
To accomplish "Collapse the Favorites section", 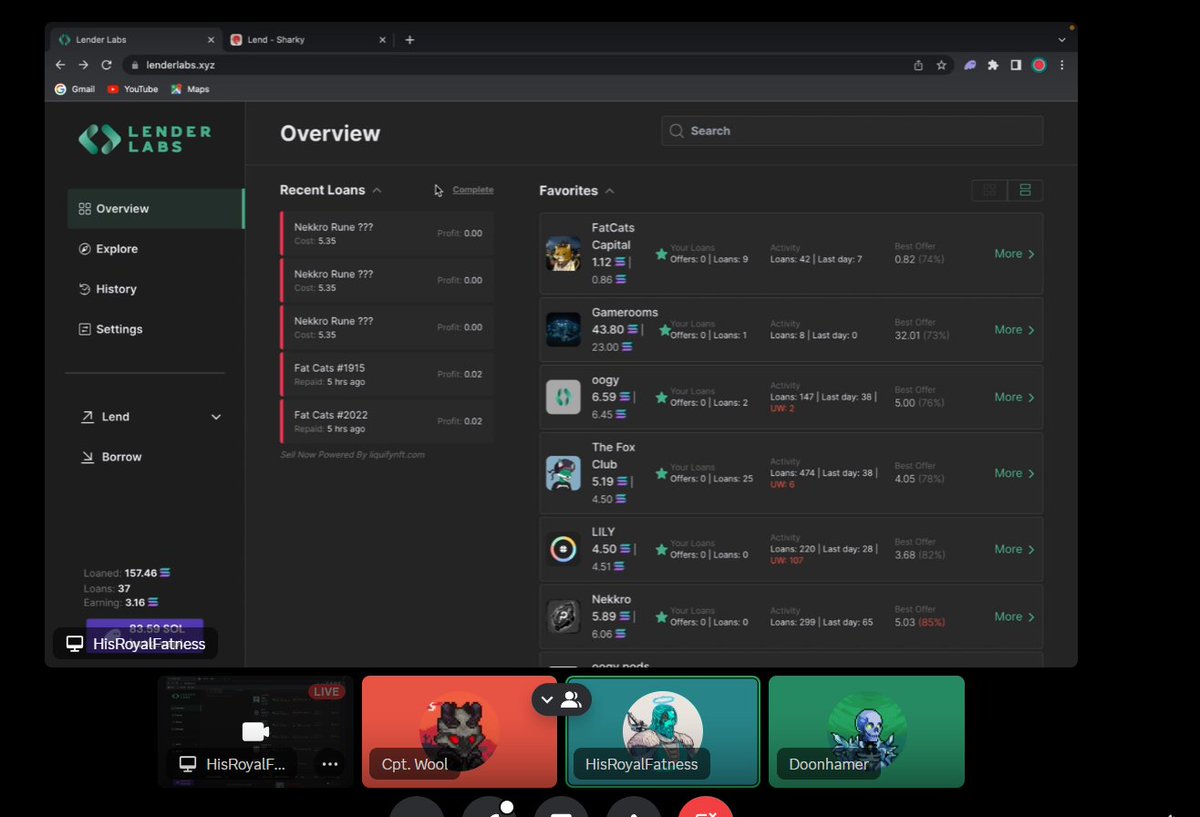I will point(610,191).
